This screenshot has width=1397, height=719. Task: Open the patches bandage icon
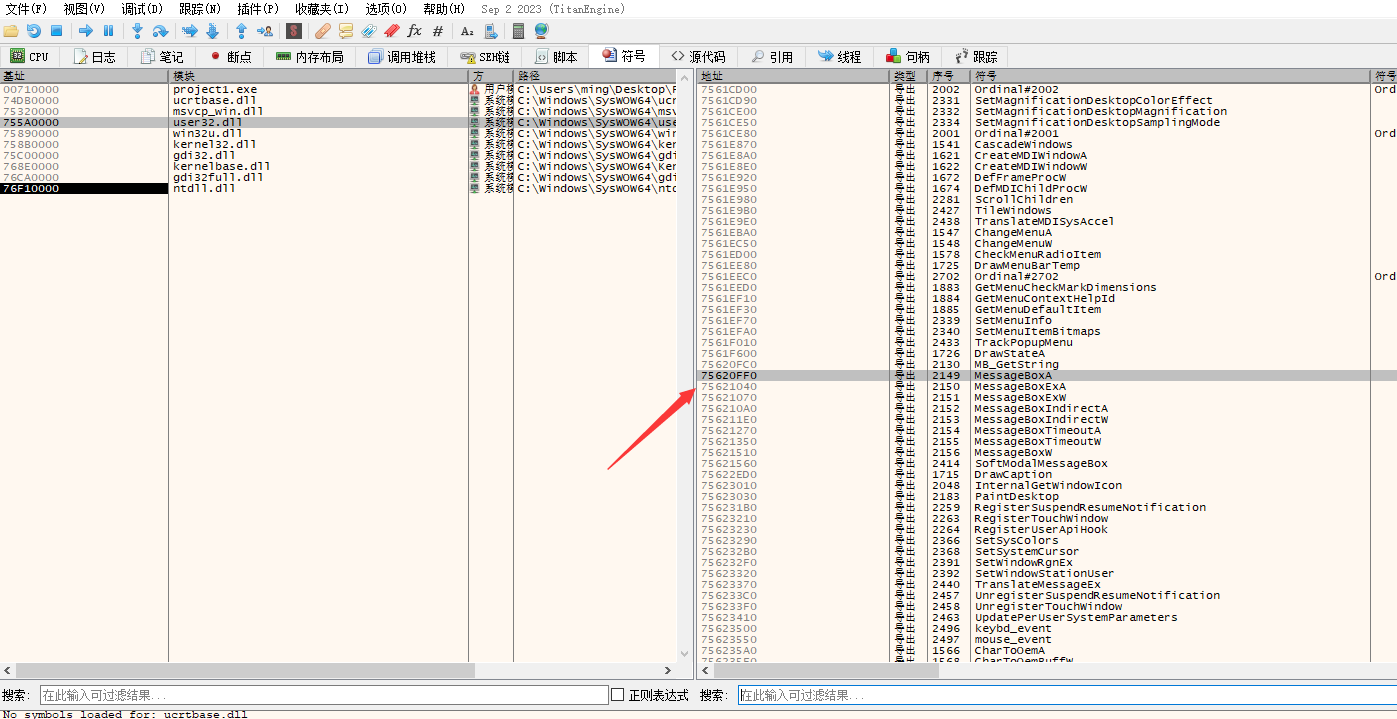322,31
